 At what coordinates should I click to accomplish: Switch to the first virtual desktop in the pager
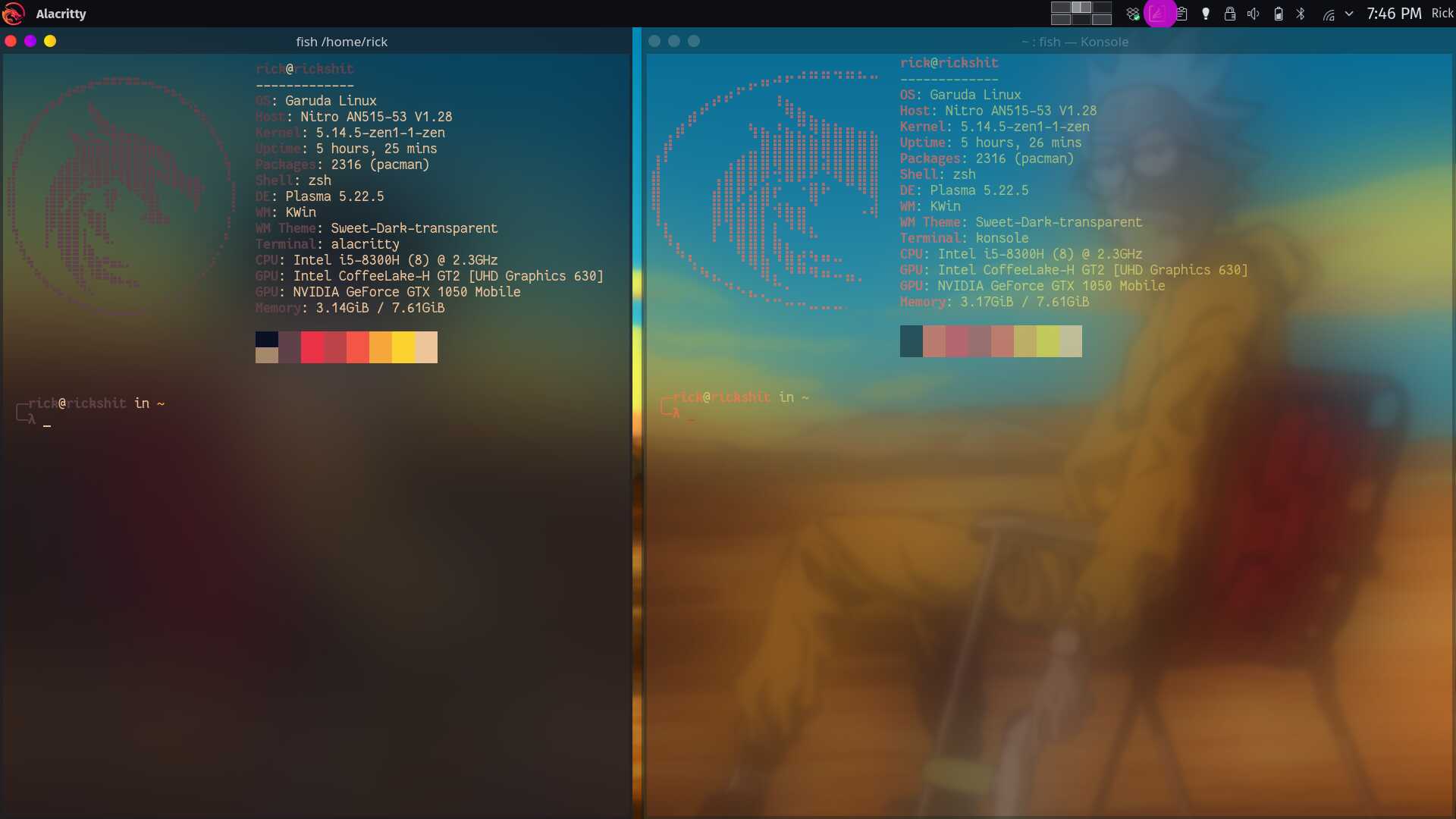1061,7
